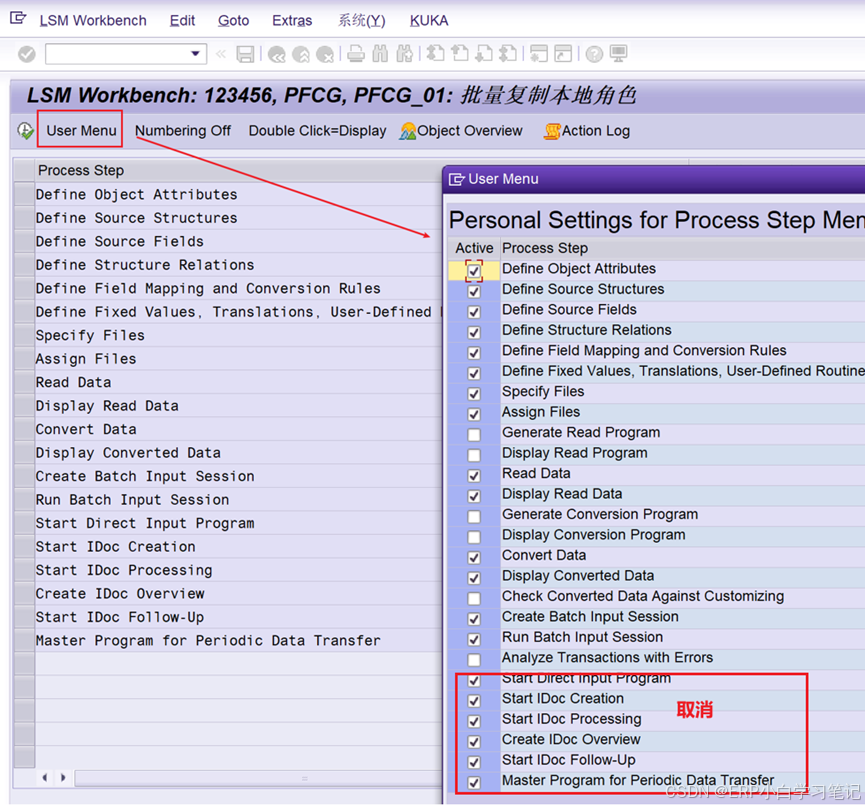Uncheck Define Source Structures checkbox
Screen dimensions: 865x807
point(473,291)
